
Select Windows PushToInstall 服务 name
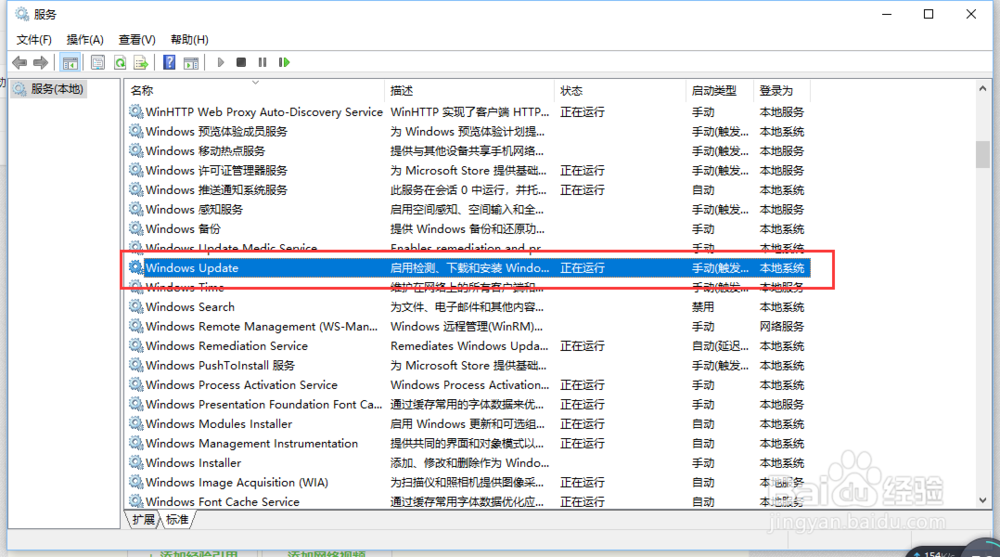(220, 365)
